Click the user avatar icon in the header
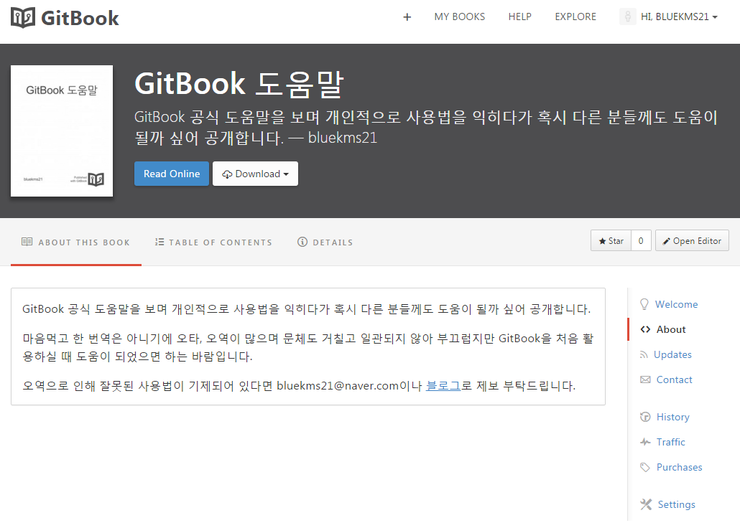 tap(627, 17)
